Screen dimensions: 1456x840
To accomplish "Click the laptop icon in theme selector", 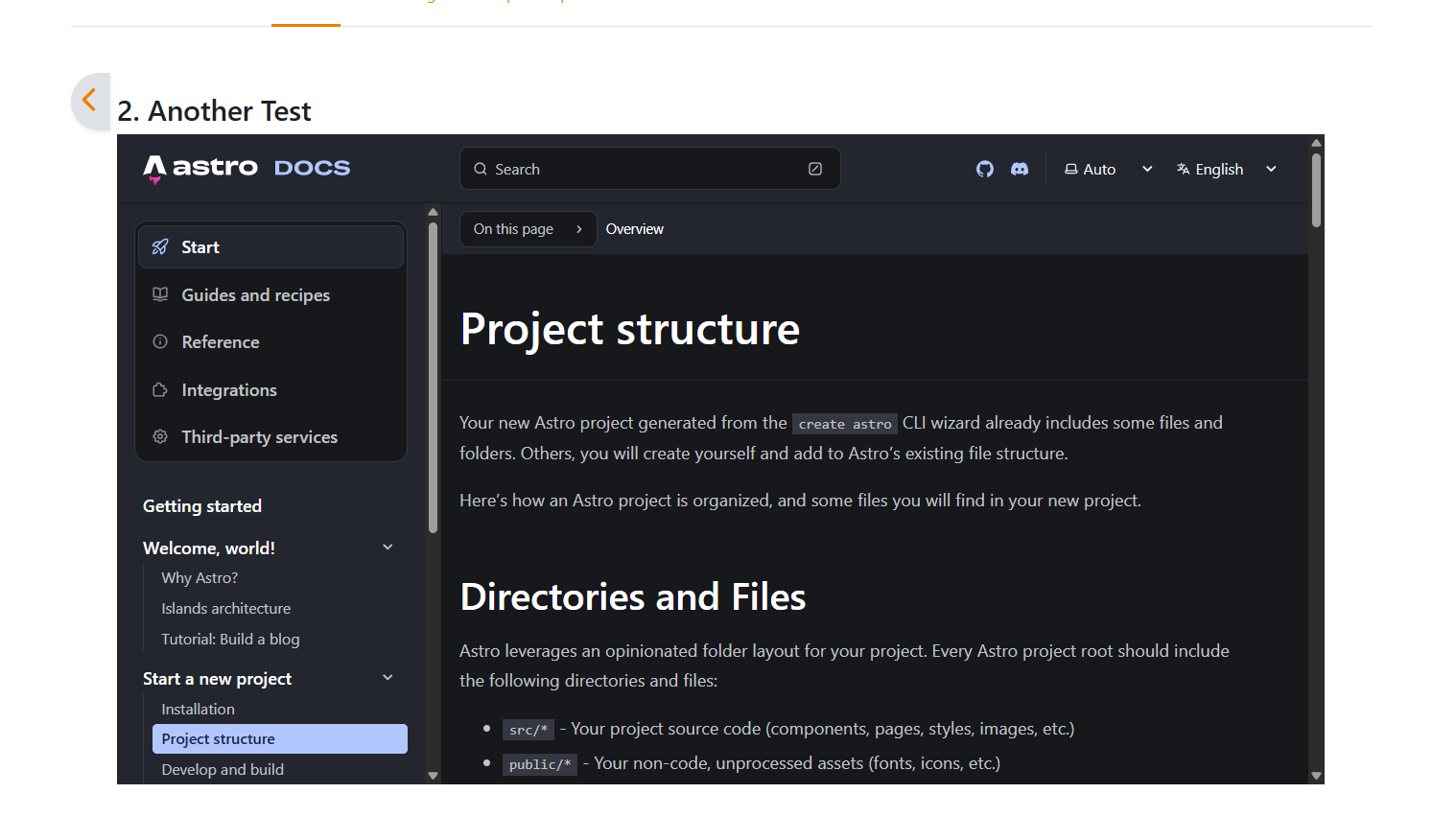I will click(x=1071, y=169).
